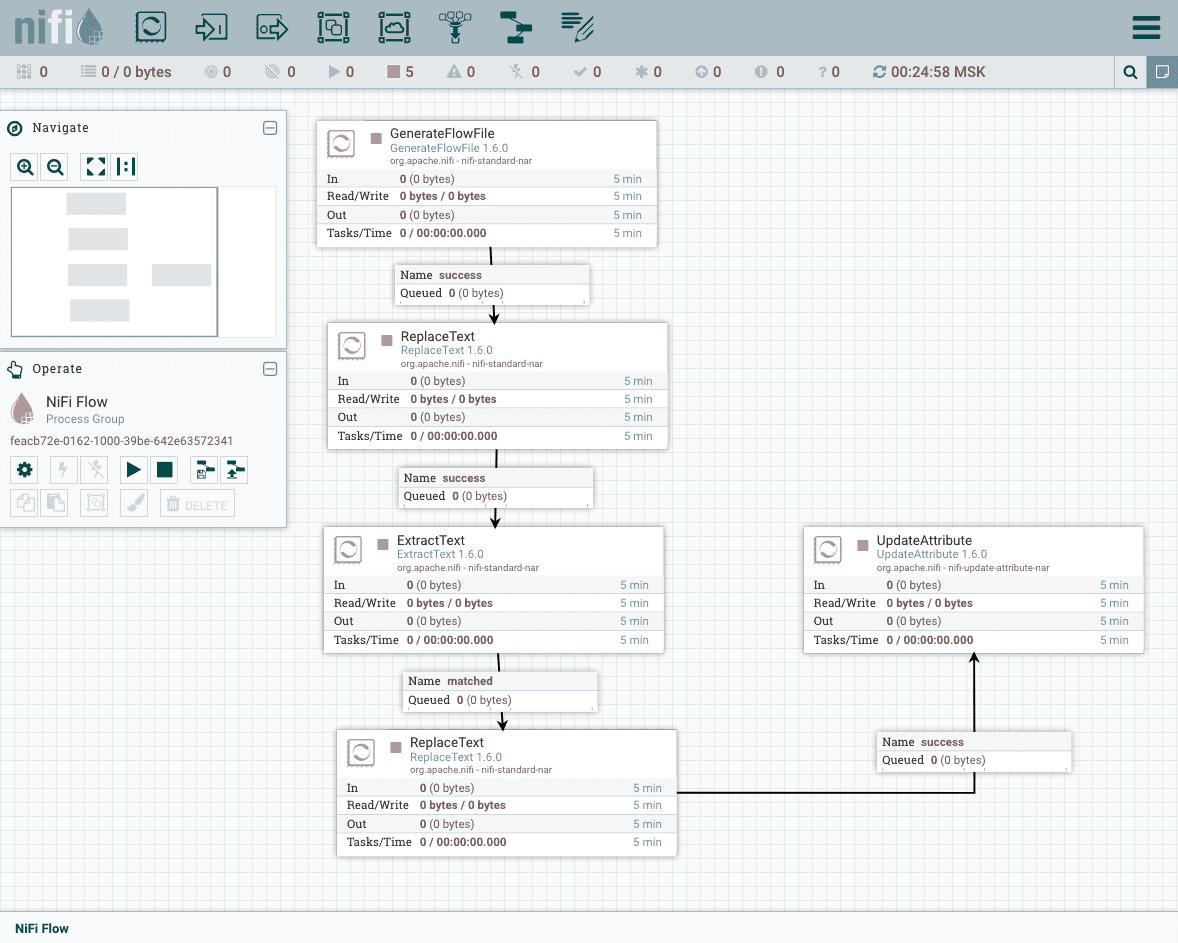Click the ExtractText processor icon
Image resolution: width=1178 pixels, height=943 pixels.
click(348, 550)
